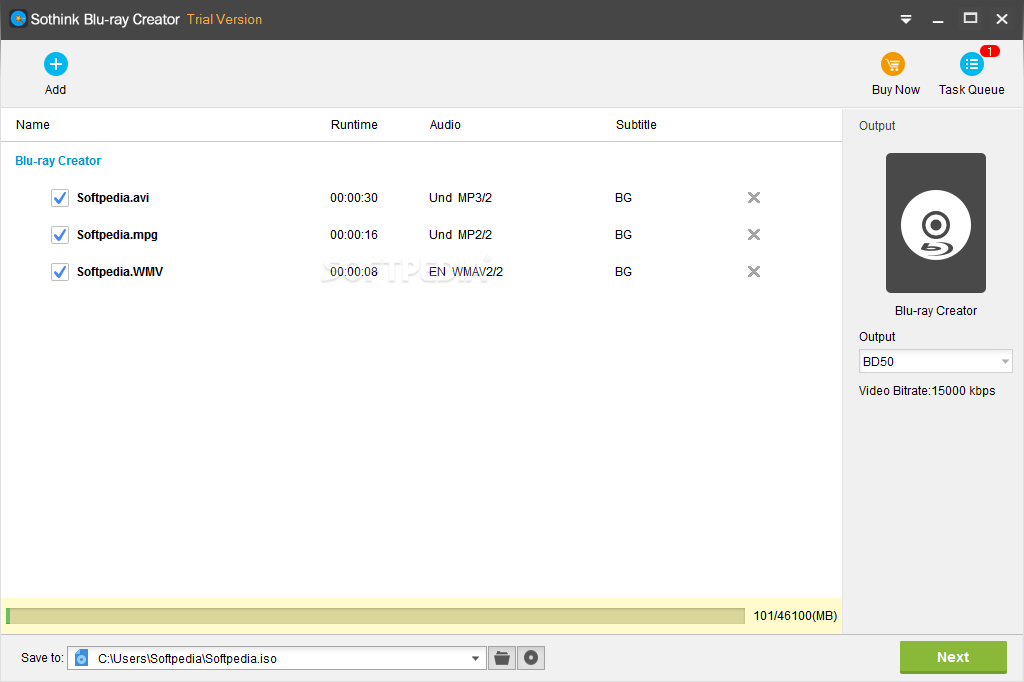Click EN WMAV2/2 audio of Softpedia.WMV
The width and height of the screenshot is (1024, 682).
pos(466,272)
